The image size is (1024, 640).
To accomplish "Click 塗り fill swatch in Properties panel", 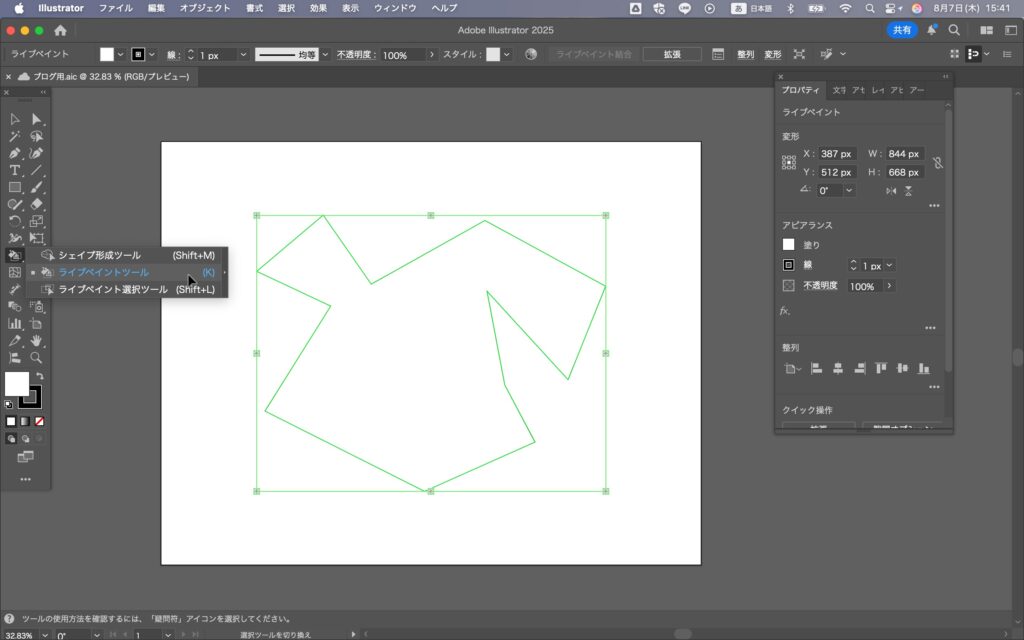I will pyautogui.click(x=789, y=245).
